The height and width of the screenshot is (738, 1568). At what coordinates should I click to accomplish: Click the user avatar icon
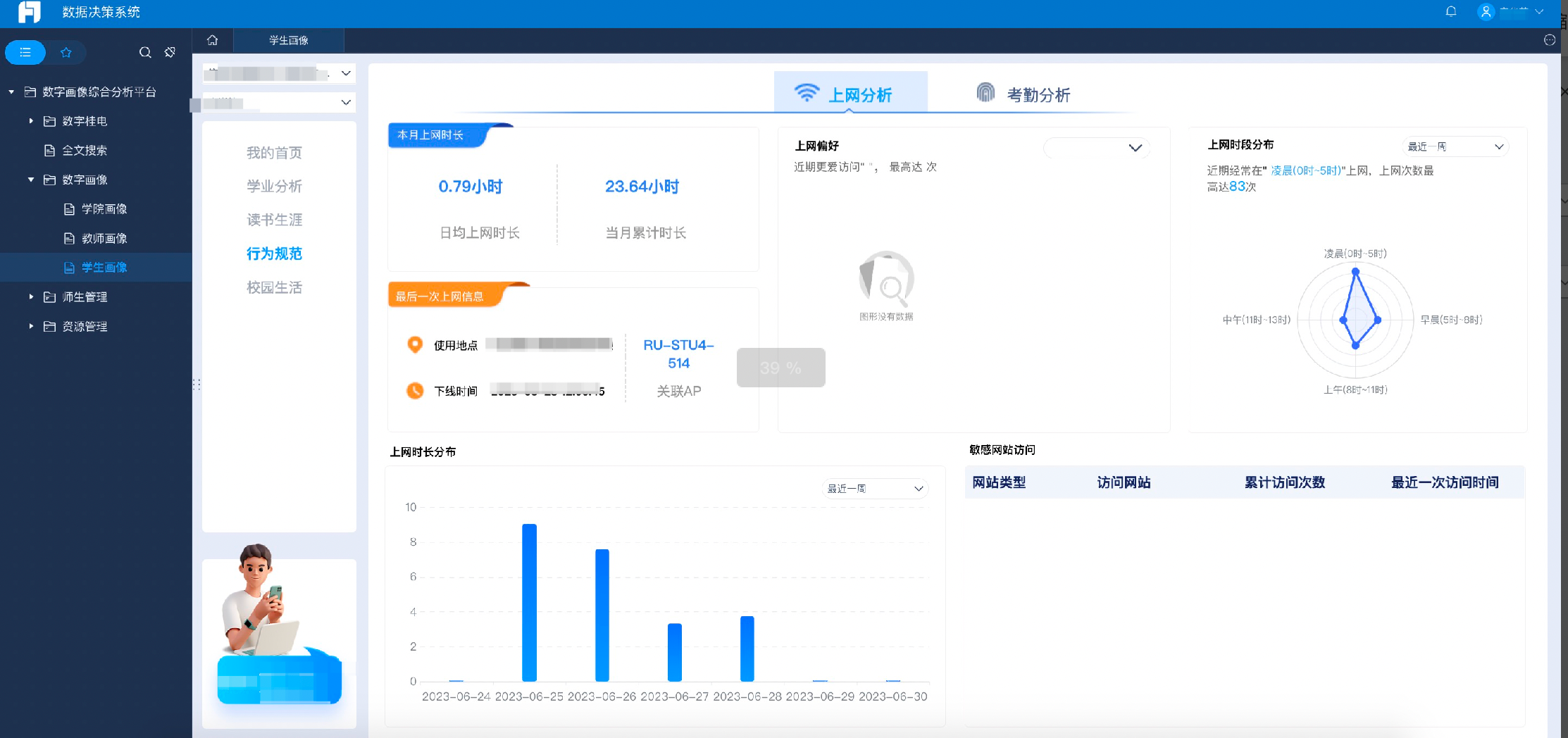tap(1486, 12)
